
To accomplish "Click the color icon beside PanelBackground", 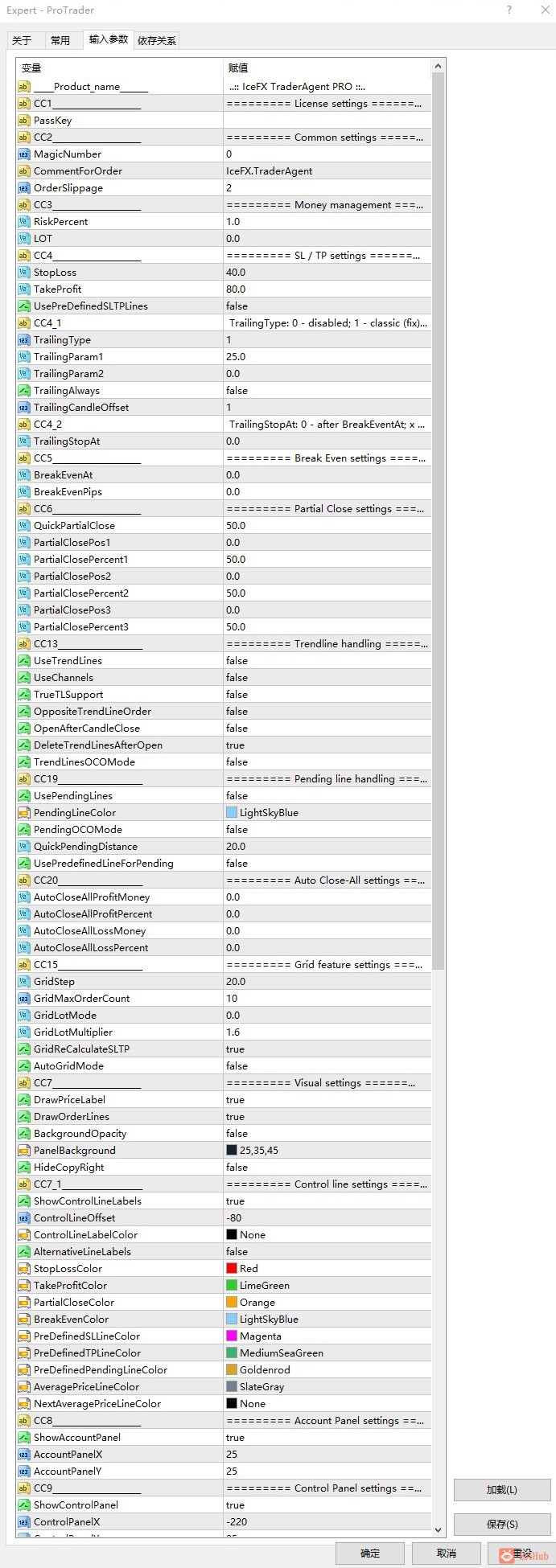I will tap(23, 1151).
